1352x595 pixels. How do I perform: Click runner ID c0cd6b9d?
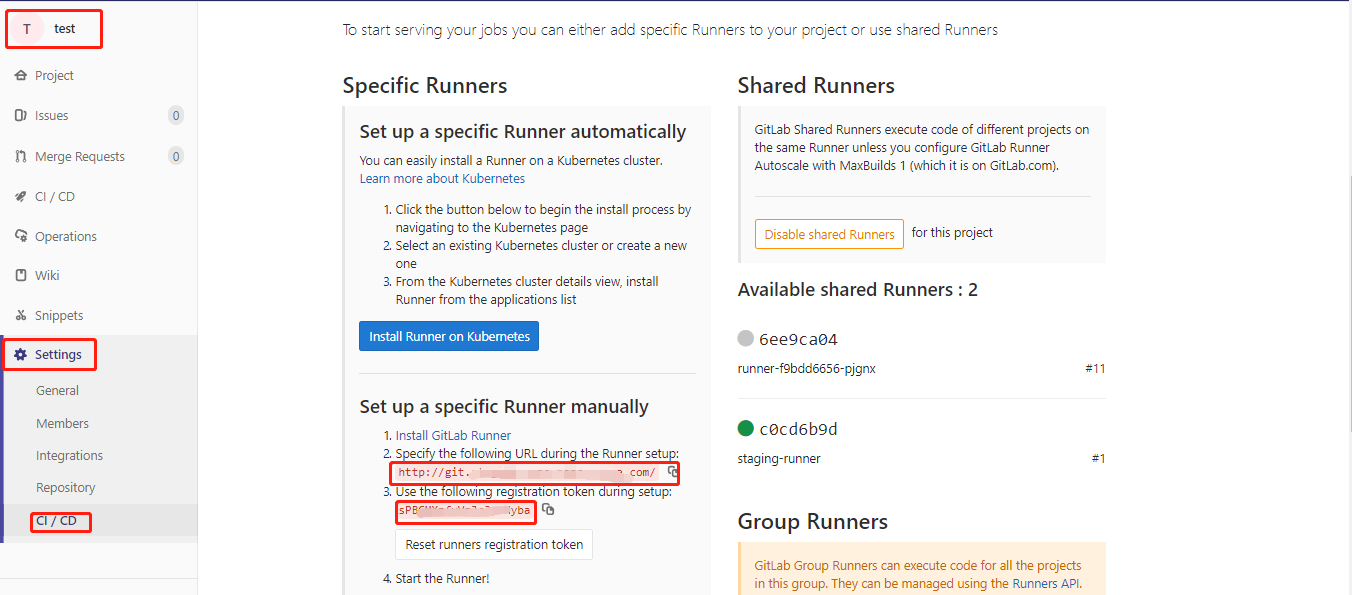pos(798,429)
